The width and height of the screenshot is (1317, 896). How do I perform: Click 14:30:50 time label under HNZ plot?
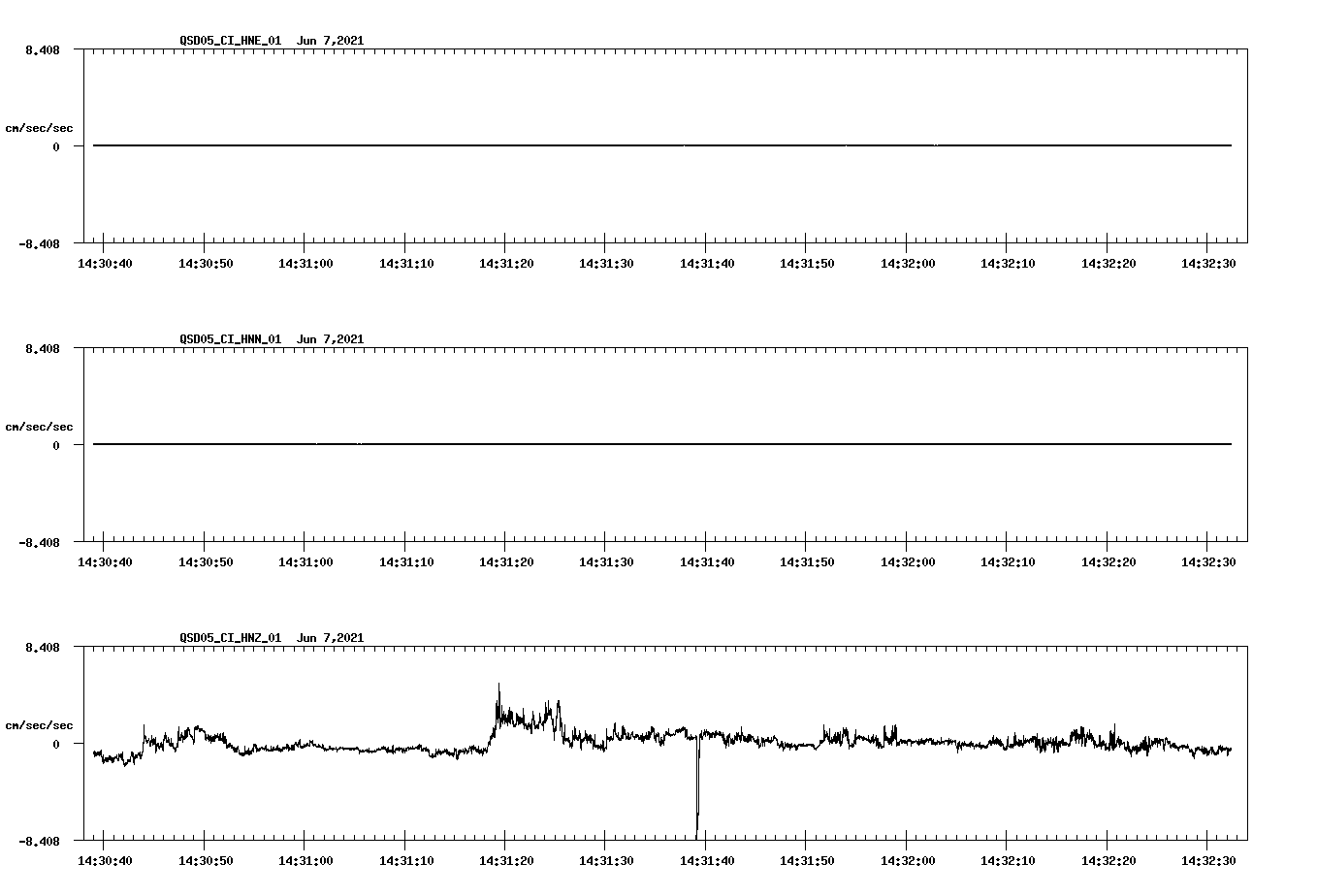(x=205, y=860)
